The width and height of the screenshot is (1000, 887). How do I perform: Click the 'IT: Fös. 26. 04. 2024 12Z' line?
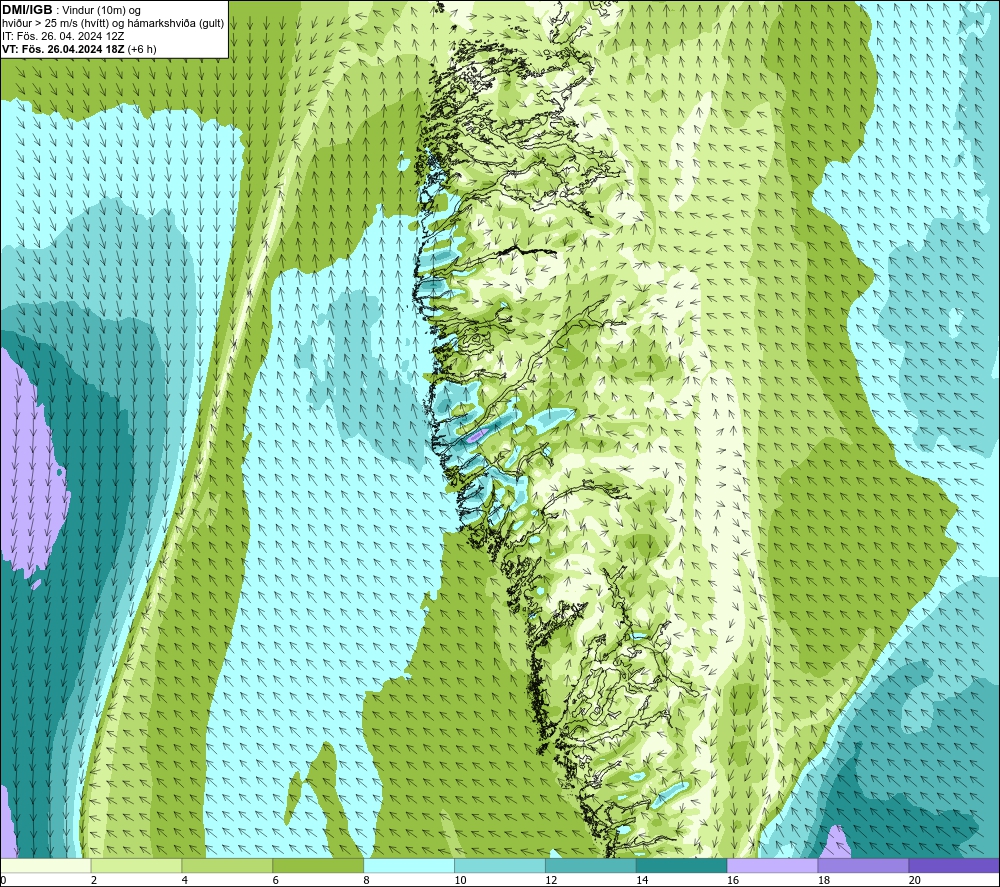pos(63,36)
